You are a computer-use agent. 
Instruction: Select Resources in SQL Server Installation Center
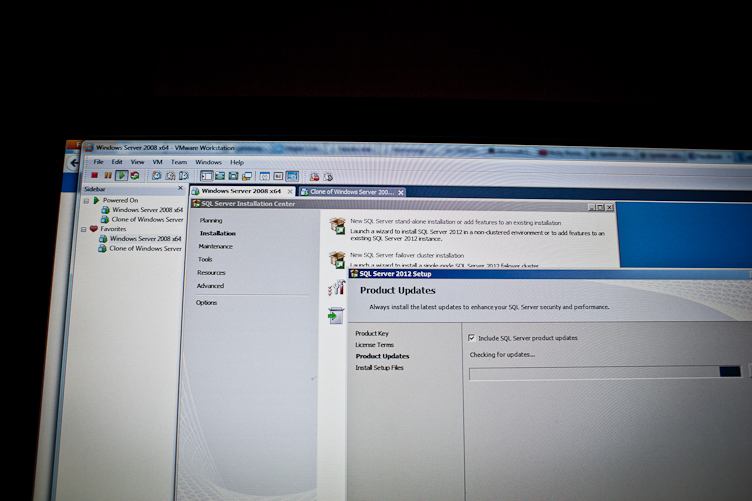211,272
